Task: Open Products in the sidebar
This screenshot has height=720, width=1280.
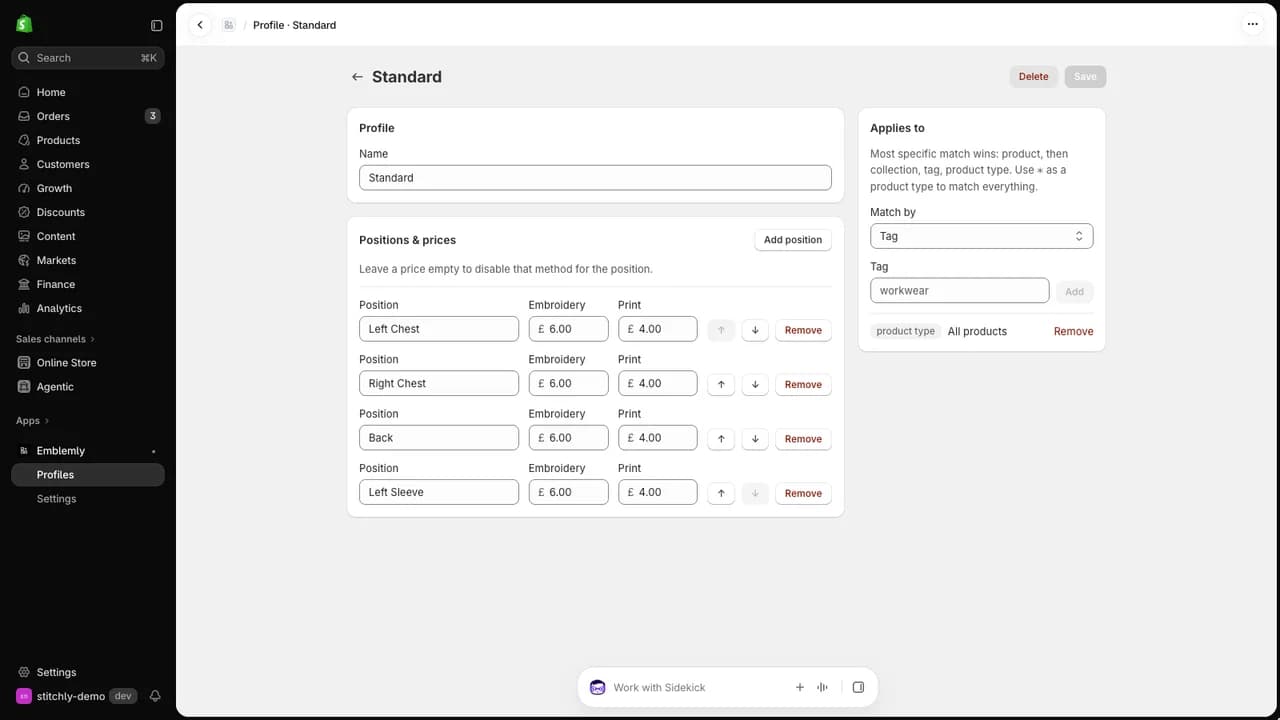Action: tap(88, 140)
